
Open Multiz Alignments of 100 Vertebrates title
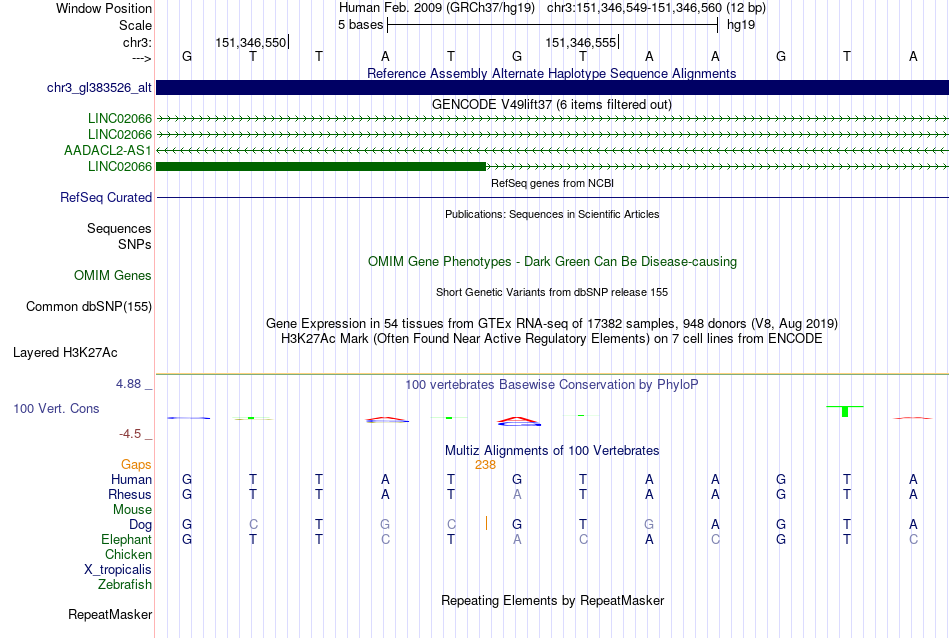coord(552,451)
